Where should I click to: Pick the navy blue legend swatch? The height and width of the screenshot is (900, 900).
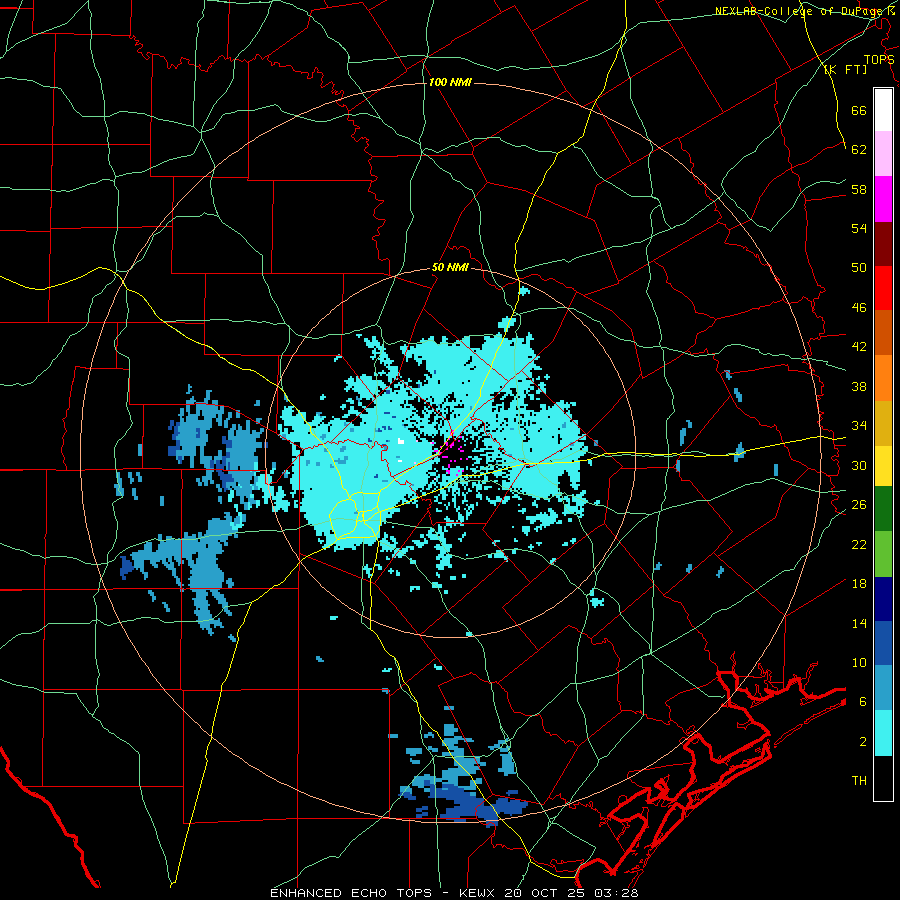tap(883, 599)
